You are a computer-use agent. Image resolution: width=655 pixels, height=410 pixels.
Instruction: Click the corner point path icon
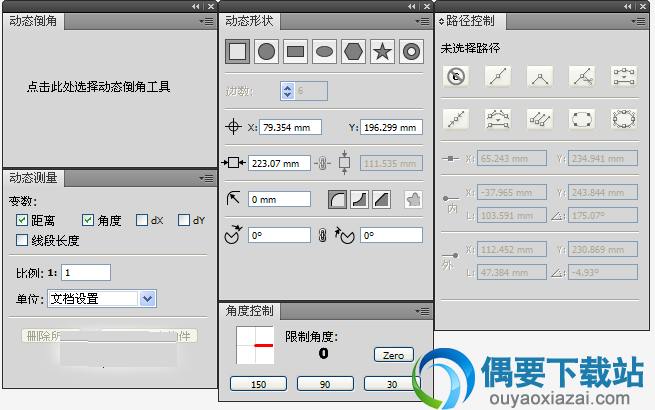point(540,76)
